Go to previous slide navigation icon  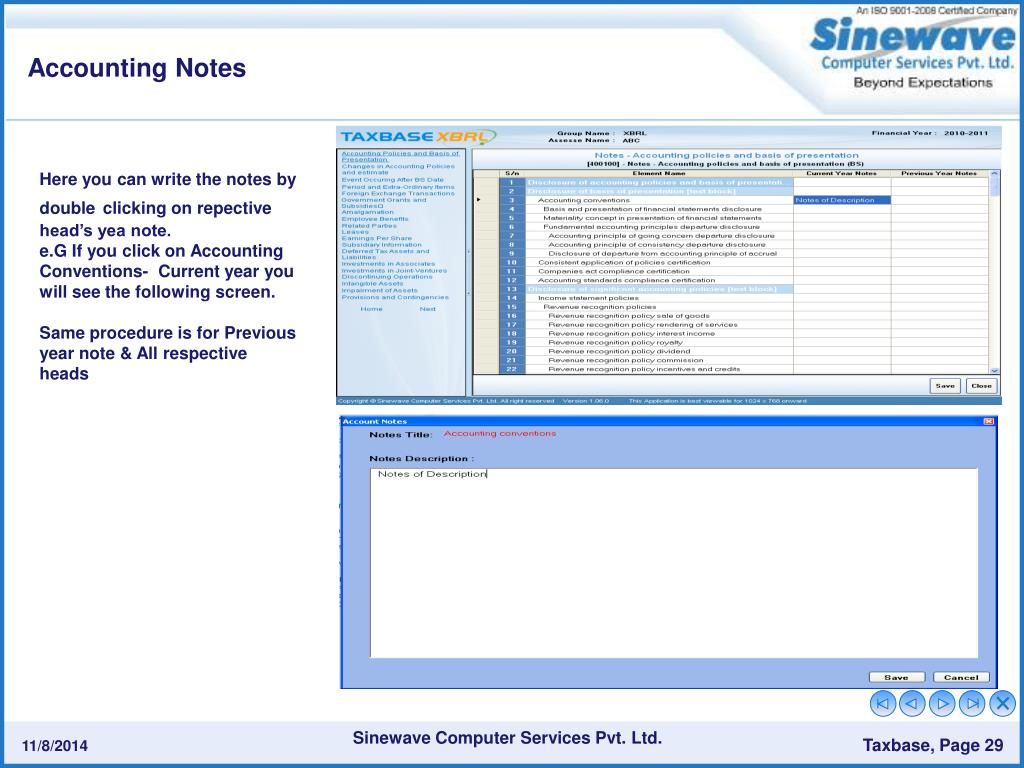912,703
